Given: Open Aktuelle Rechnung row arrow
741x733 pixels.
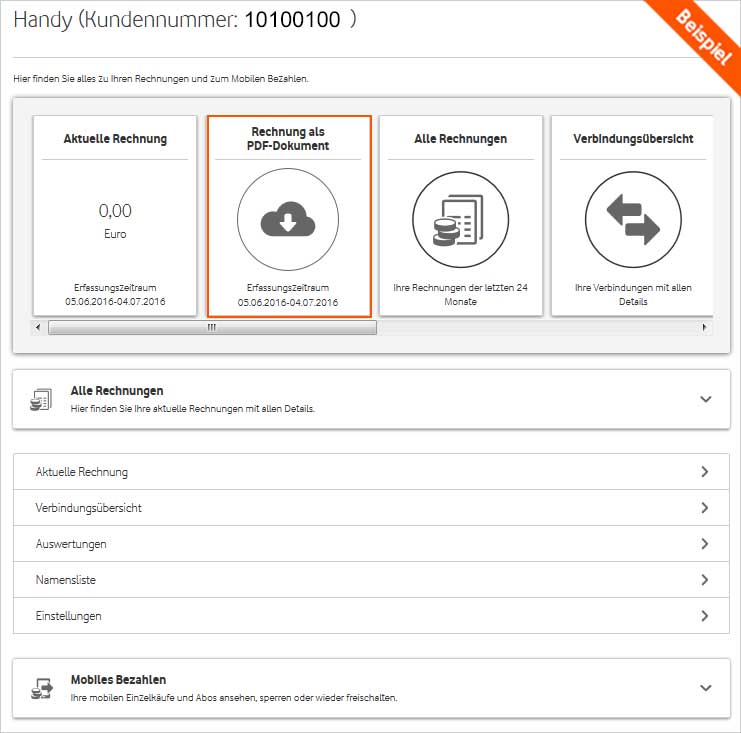Looking at the screenshot, I should (x=705, y=472).
